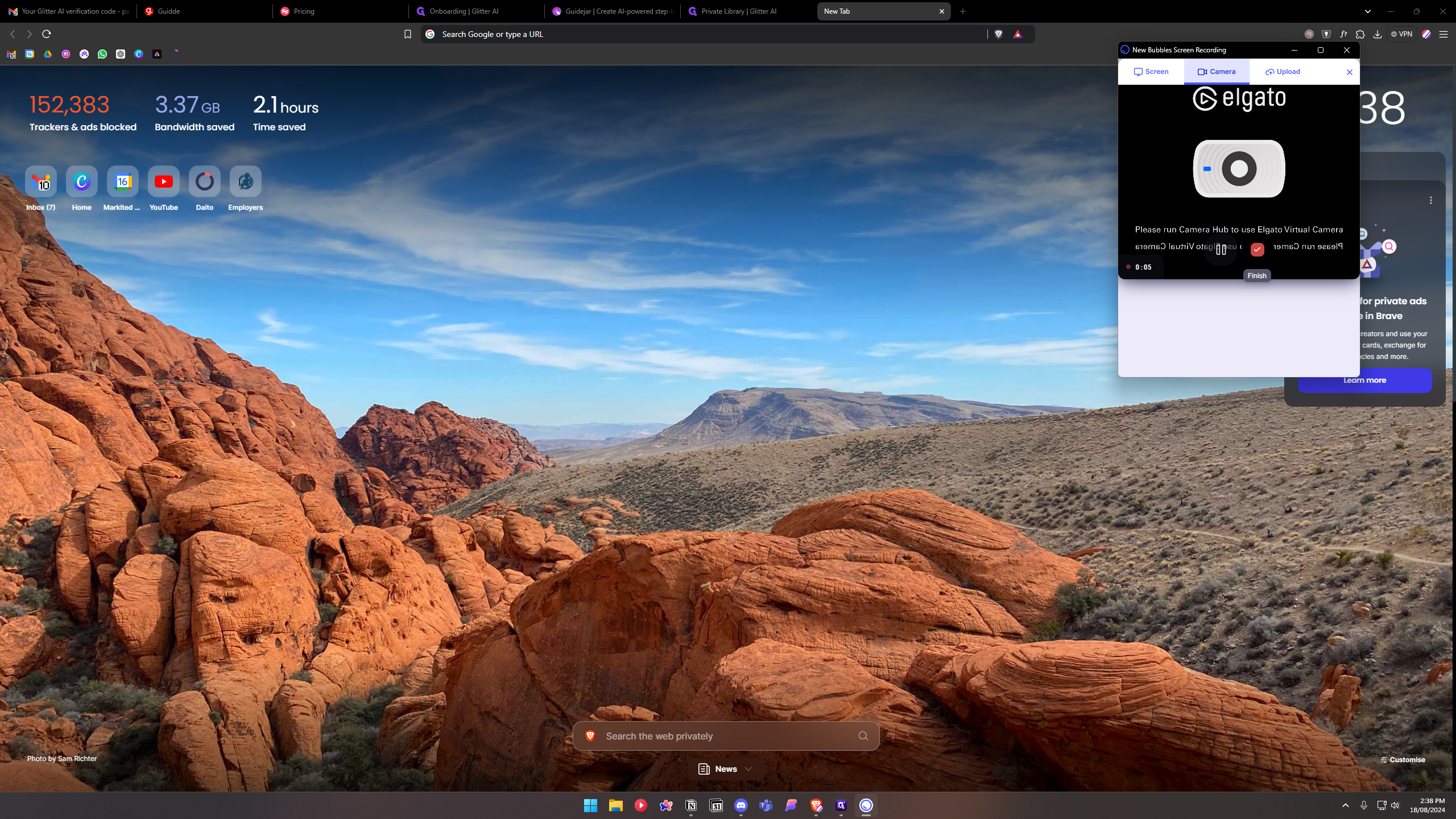
Task: Open File Explorer from the taskbar
Action: click(x=615, y=805)
